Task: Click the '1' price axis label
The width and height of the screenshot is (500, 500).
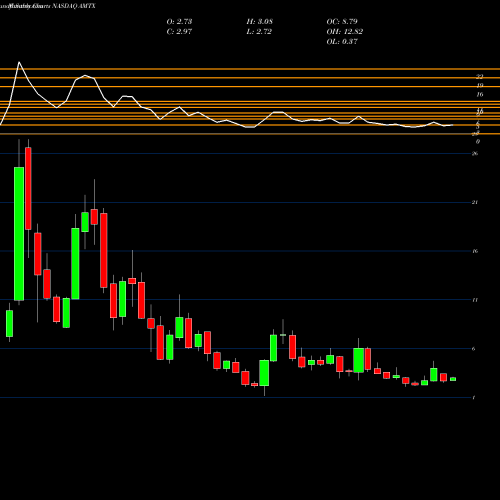Action: tap(474, 397)
